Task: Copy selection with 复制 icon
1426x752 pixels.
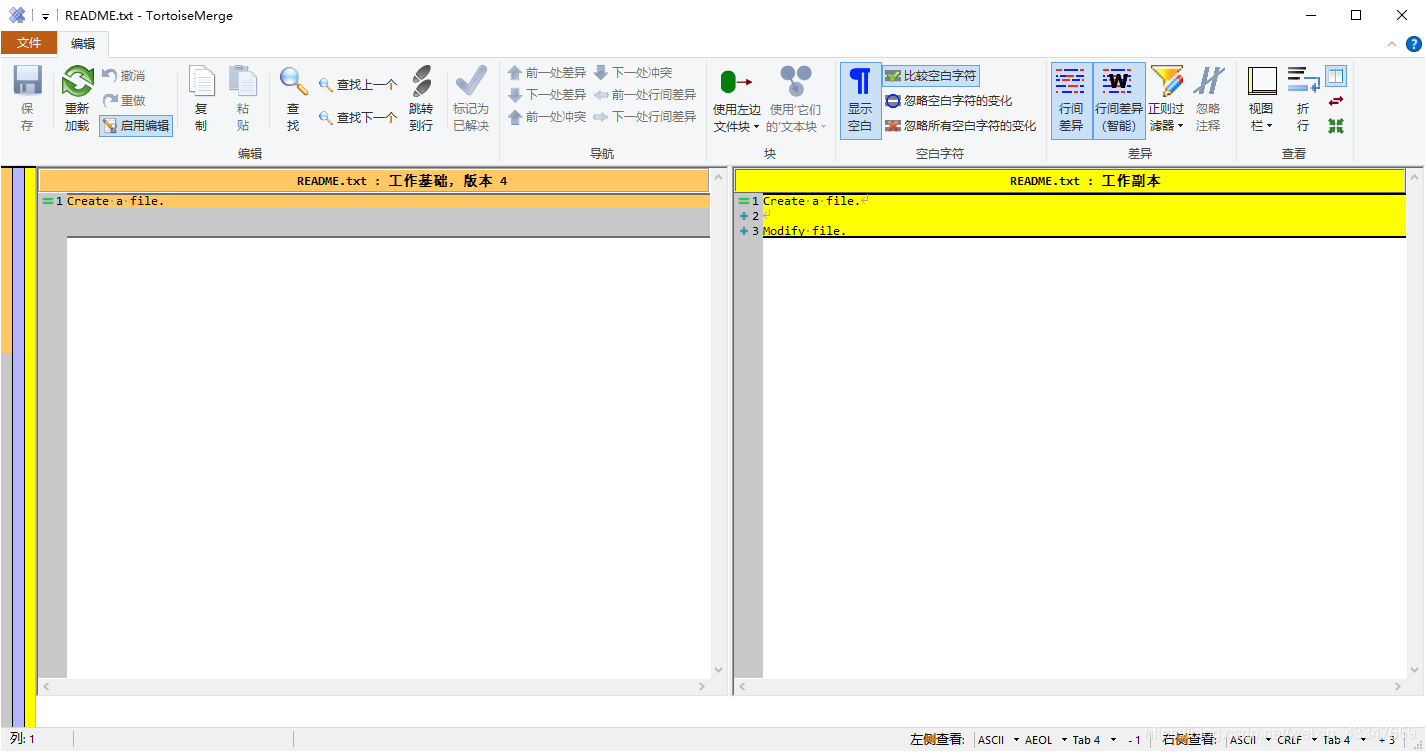Action: 201,98
